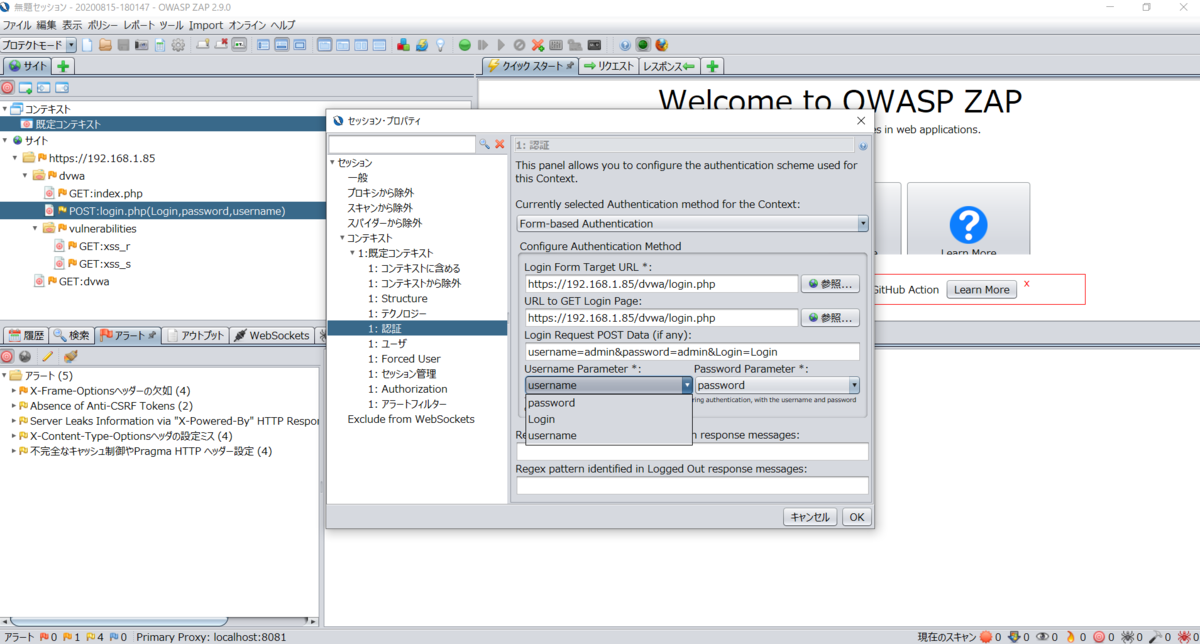Collapse the Username Parameter dropdown arrow

pos(686,385)
